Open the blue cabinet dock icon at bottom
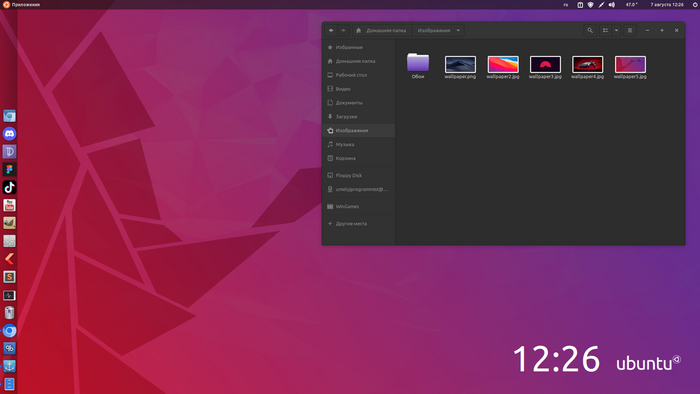Viewport: 700px width, 394px height. click(9, 384)
